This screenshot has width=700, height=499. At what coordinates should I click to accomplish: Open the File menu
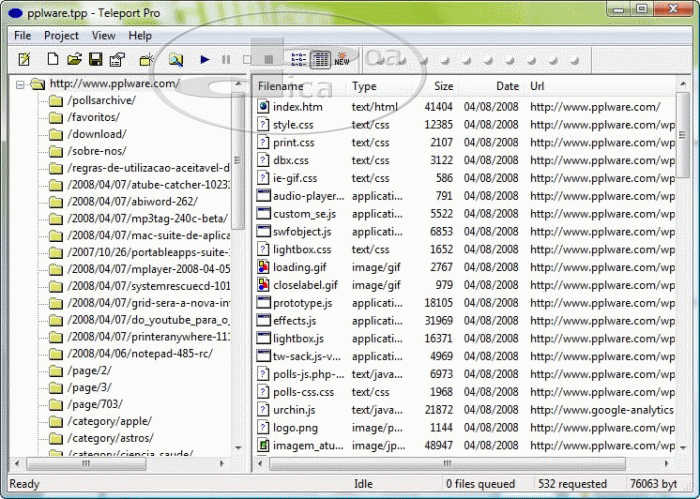click(x=22, y=35)
